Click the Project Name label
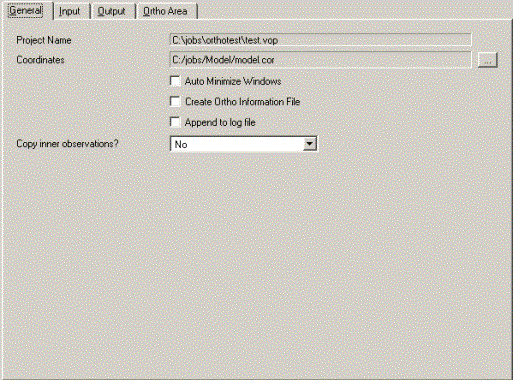513x380 pixels. click(x=44, y=40)
